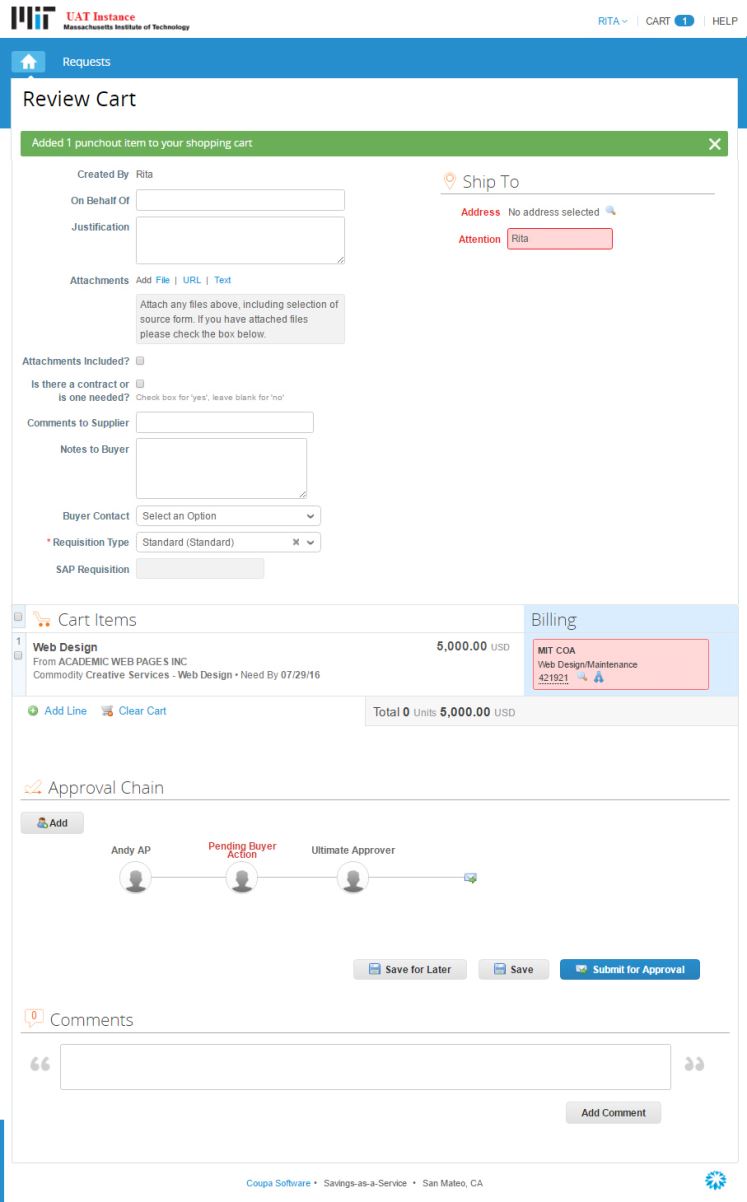Screen dimensions: 747x1202
Task: Click the Clear Cart link
Action: tap(142, 711)
